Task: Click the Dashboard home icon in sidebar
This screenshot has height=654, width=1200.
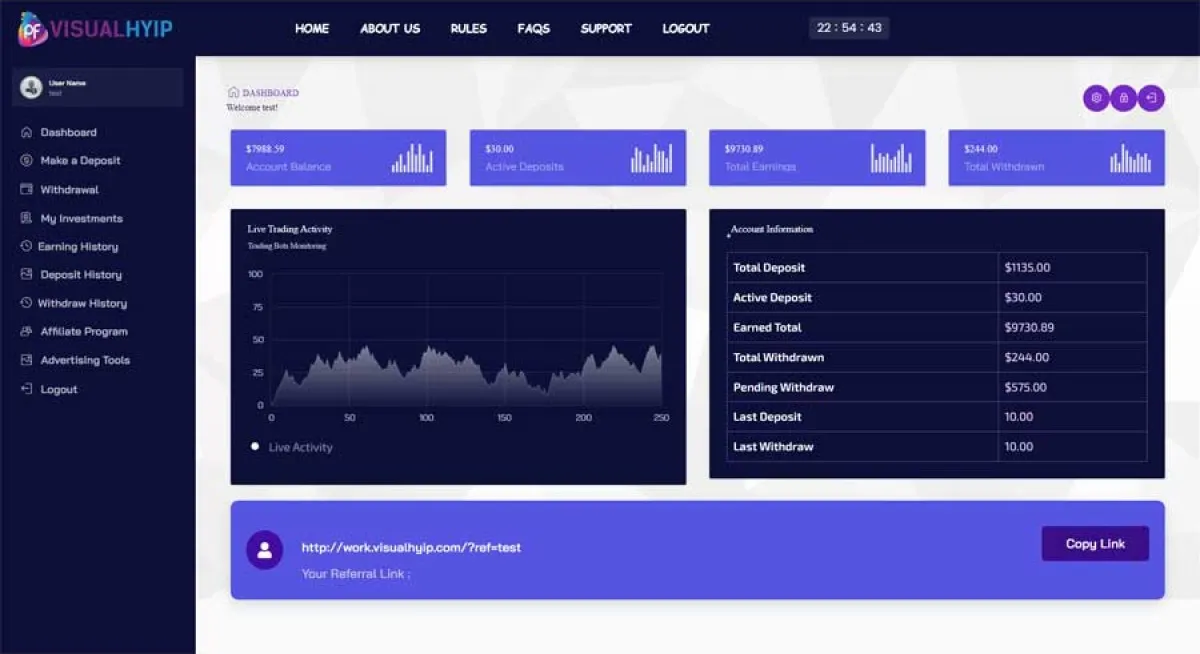Action: pyautogui.click(x=27, y=132)
